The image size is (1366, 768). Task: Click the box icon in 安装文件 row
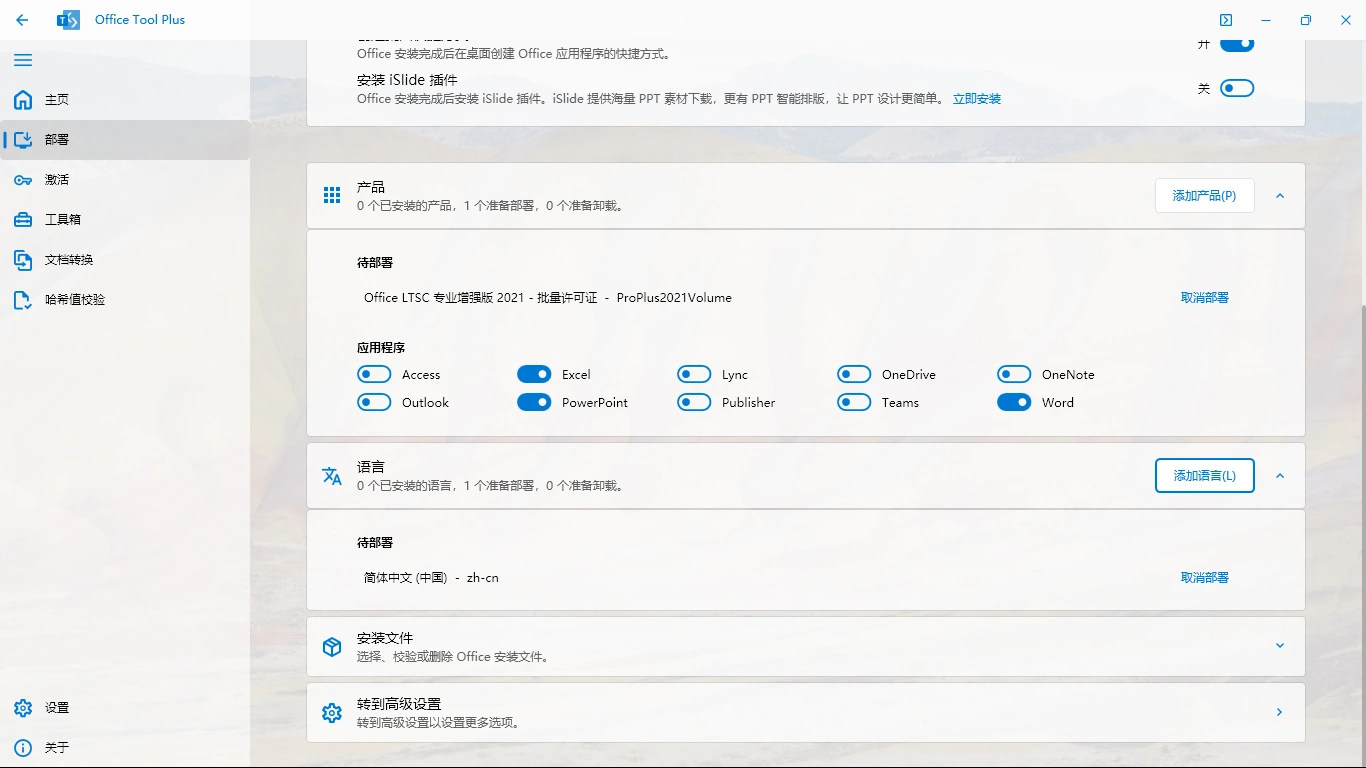332,647
